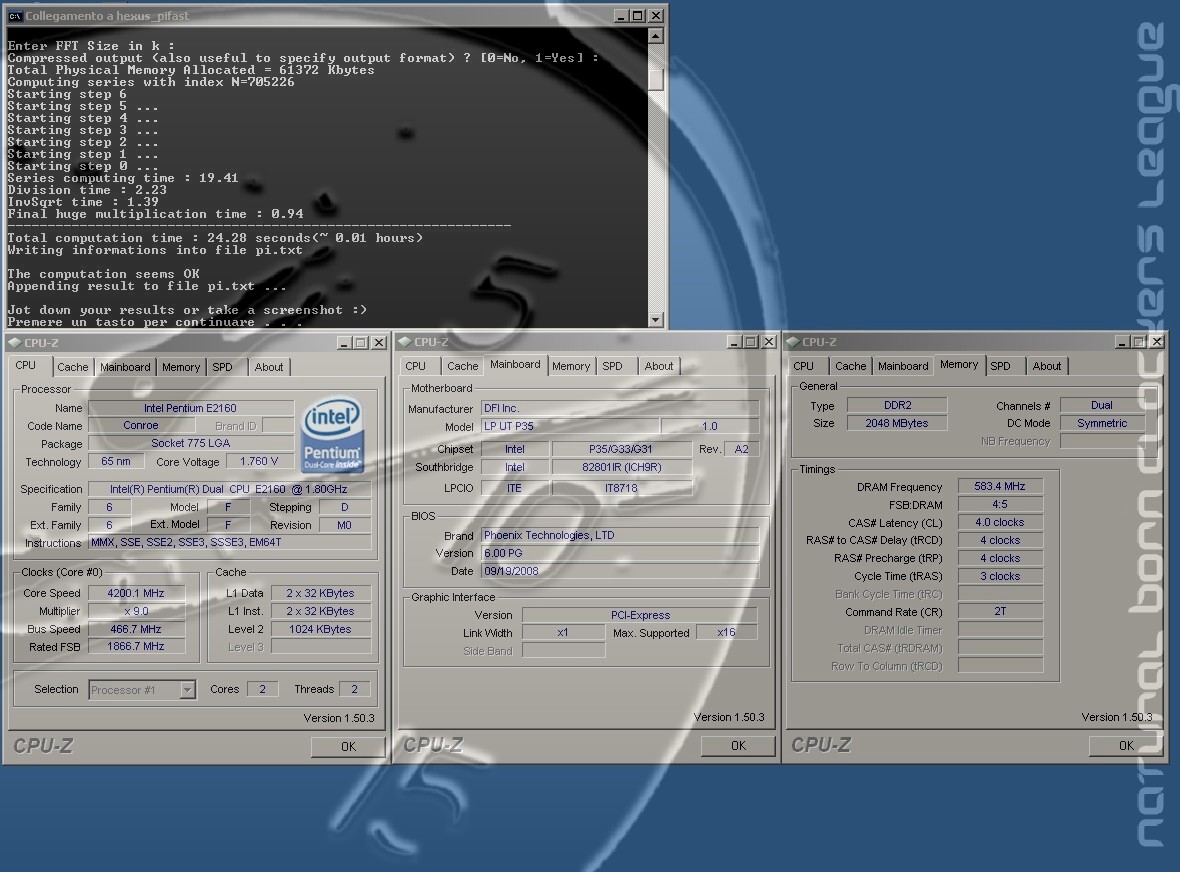Minimize the right CPU-Z window

tap(1122, 342)
